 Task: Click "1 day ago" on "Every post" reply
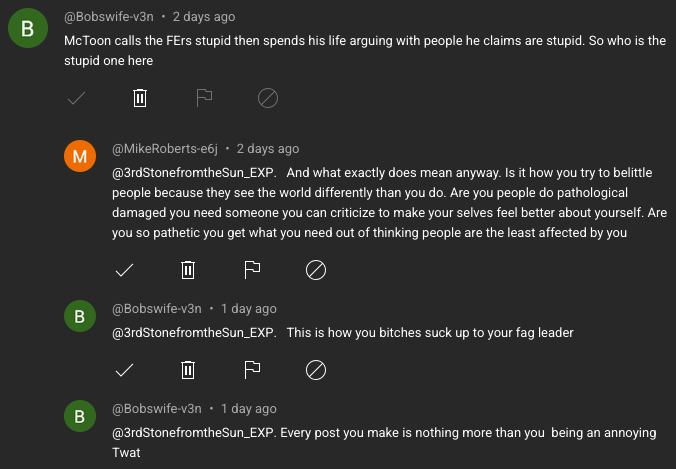tap(249, 409)
